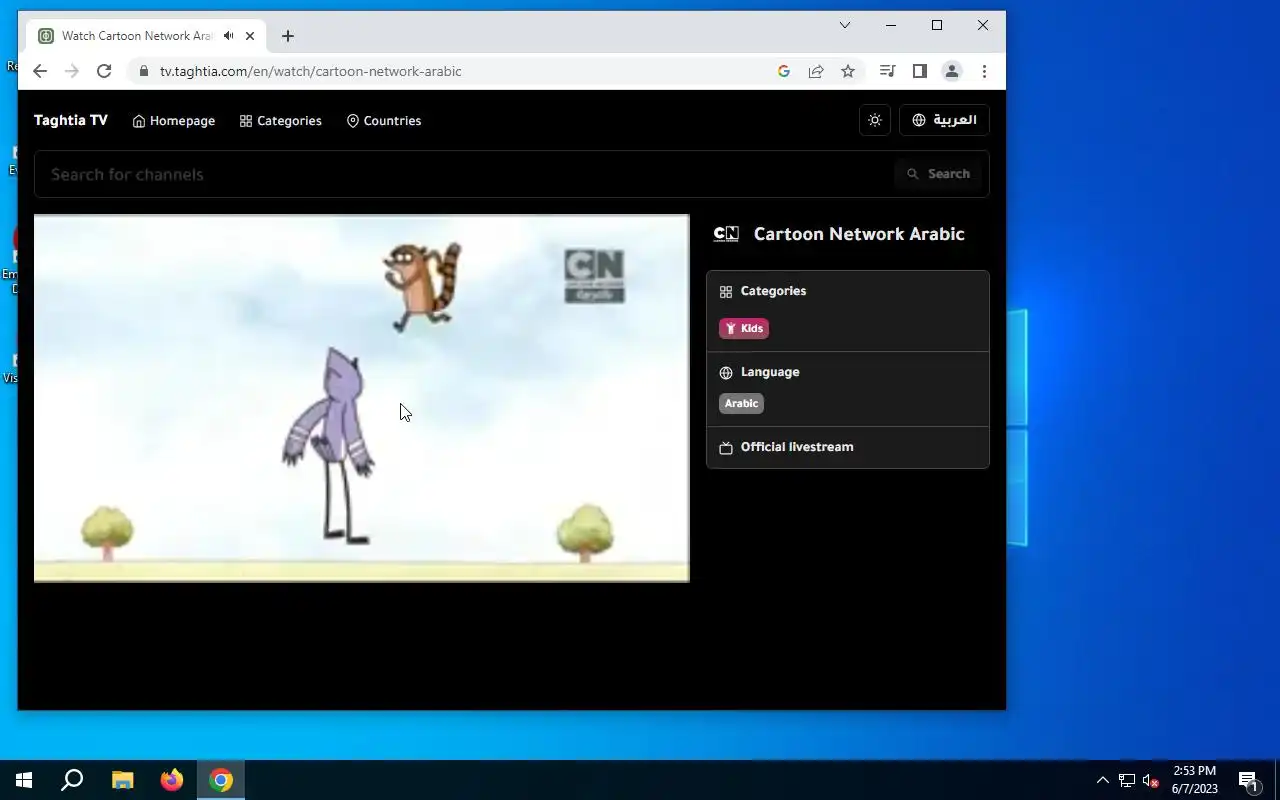Open File Explorer from taskbar
Screen dimensions: 1280x800
pyautogui.click(x=122, y=780)
